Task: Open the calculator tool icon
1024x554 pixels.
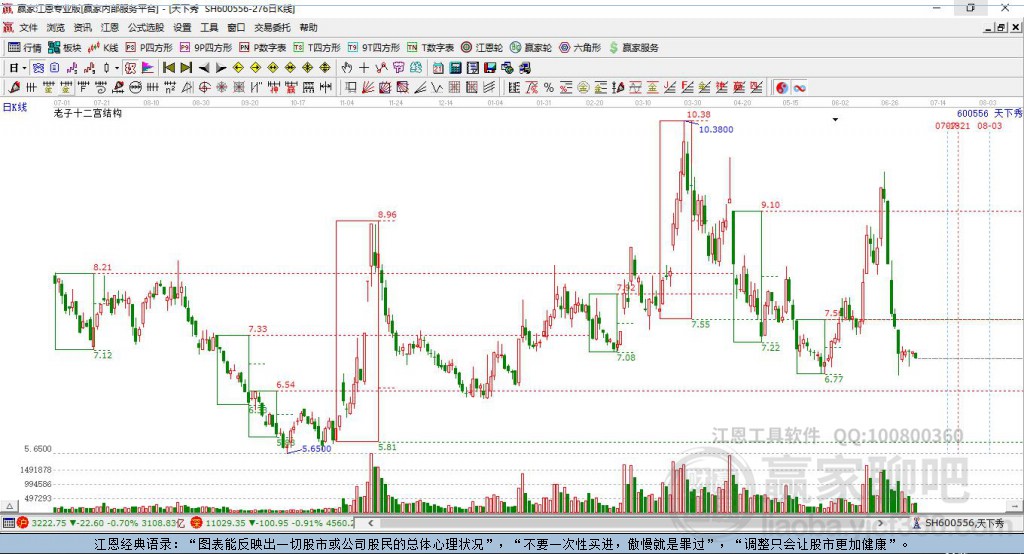Action: pos(455,68)
